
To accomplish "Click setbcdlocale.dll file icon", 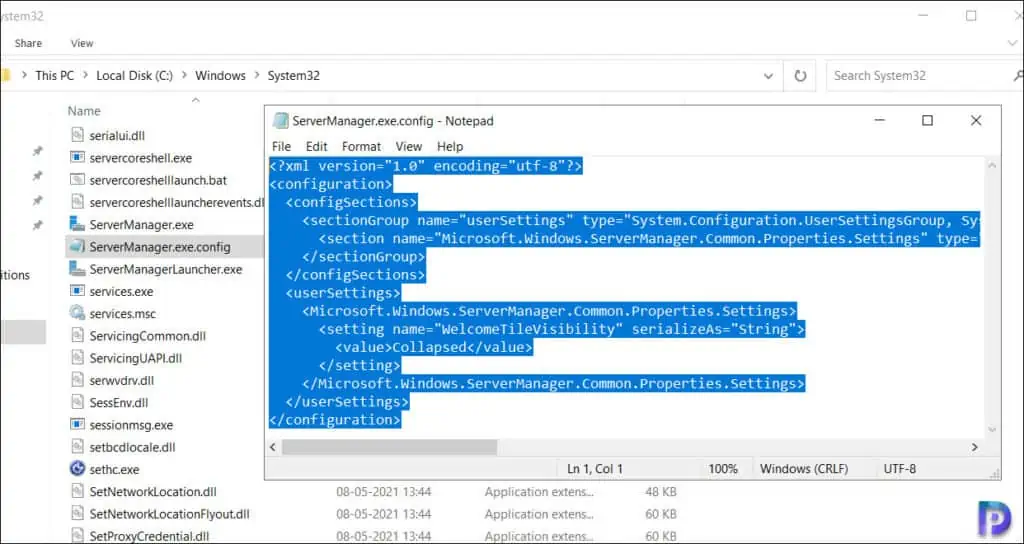I will (78, 447).
